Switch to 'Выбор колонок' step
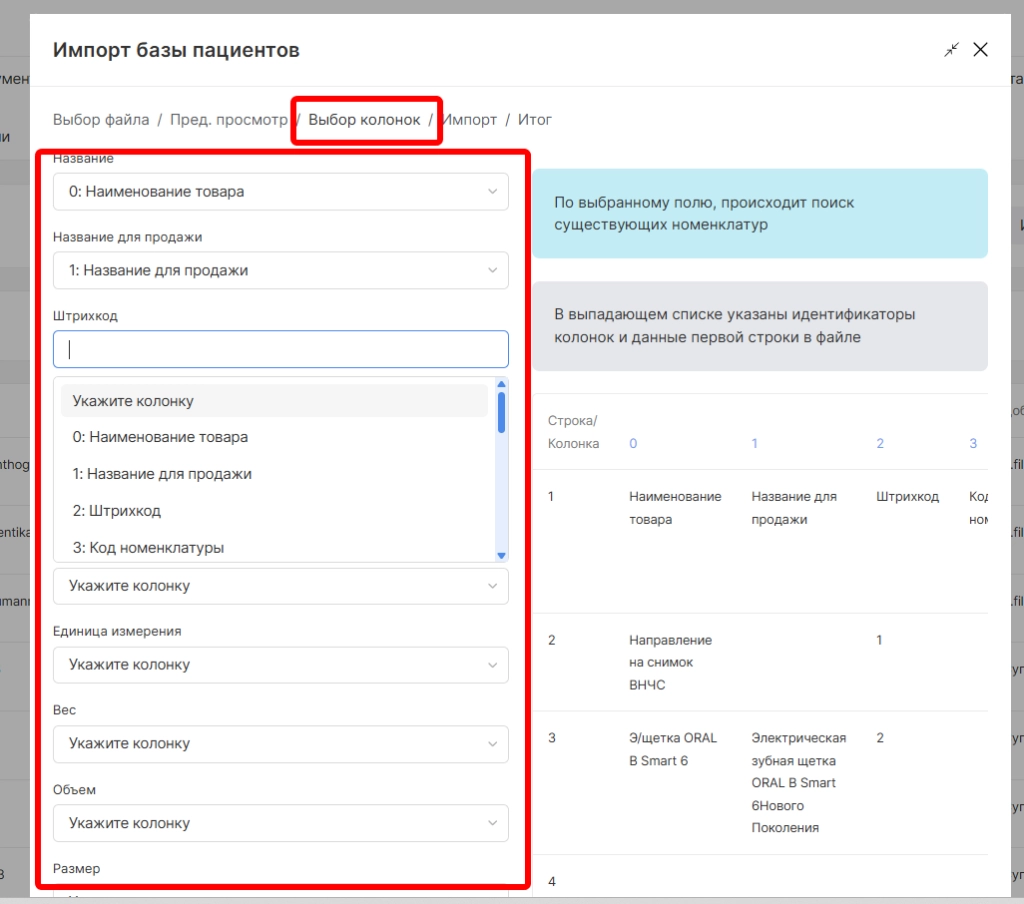The width and height of the screenshot is (1024, 904). coord(364,120)
